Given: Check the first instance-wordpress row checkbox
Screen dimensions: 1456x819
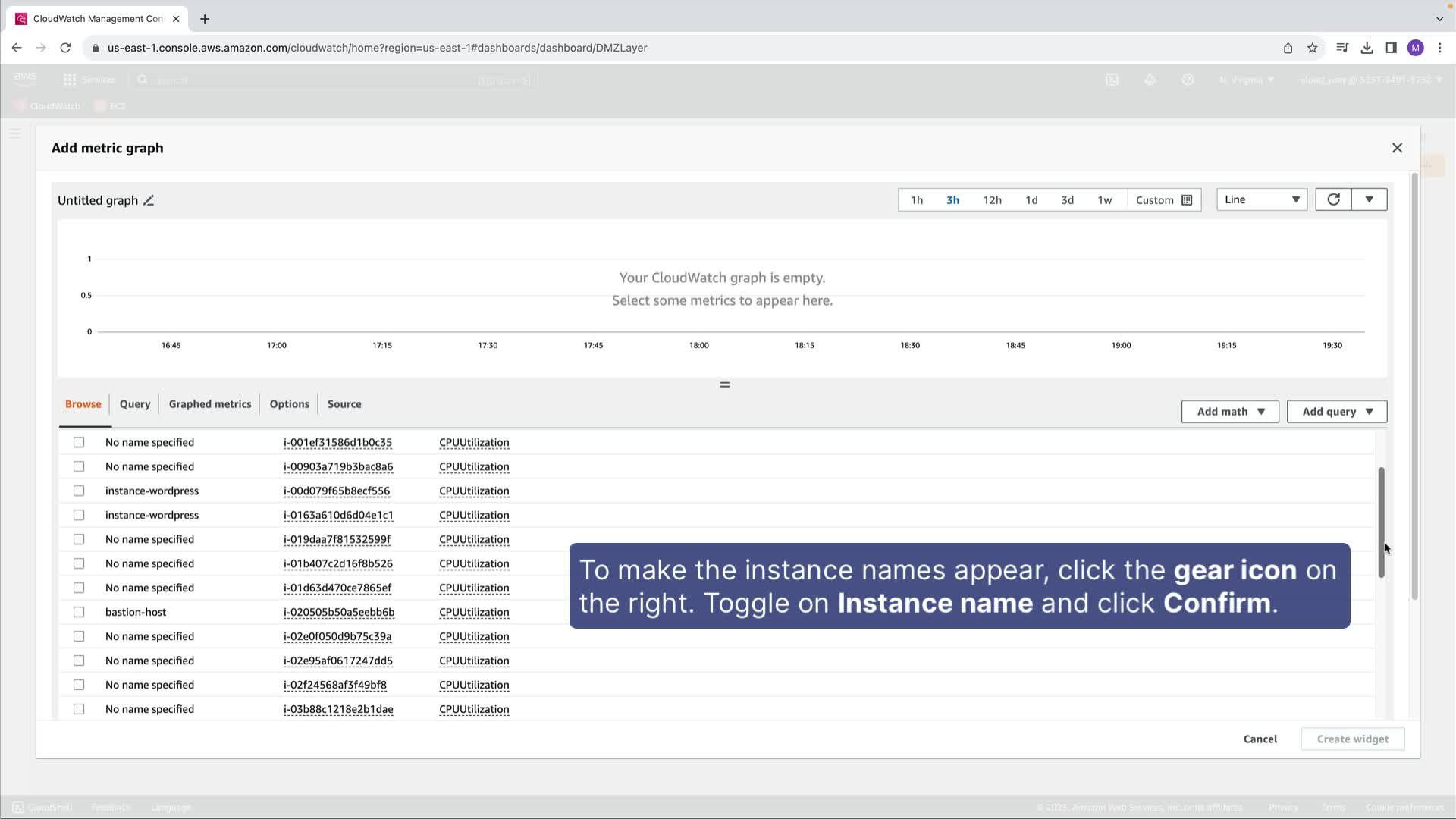Looking at the screenshot, I should coord(79,491).
